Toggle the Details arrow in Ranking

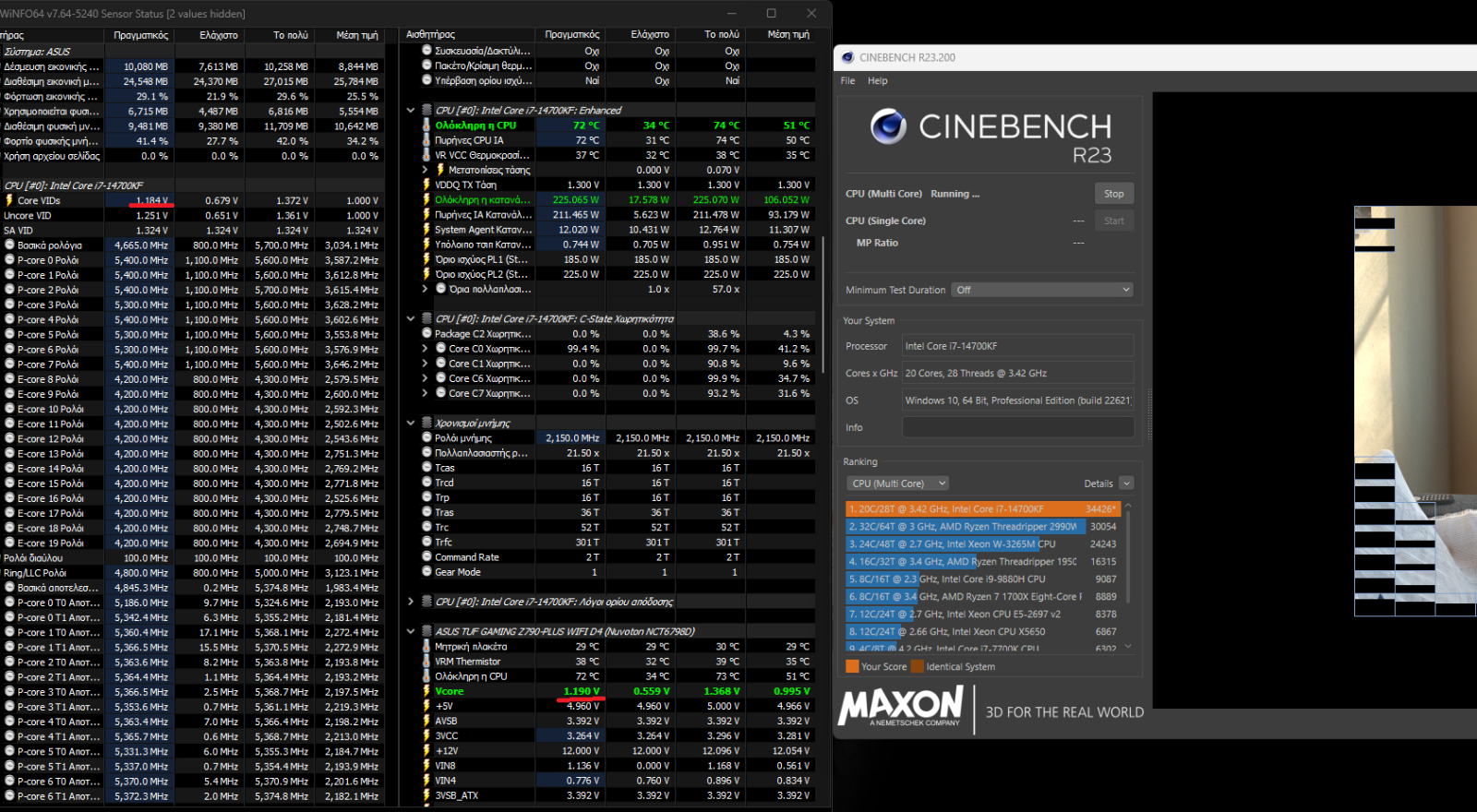click(x=1126, y=484)
